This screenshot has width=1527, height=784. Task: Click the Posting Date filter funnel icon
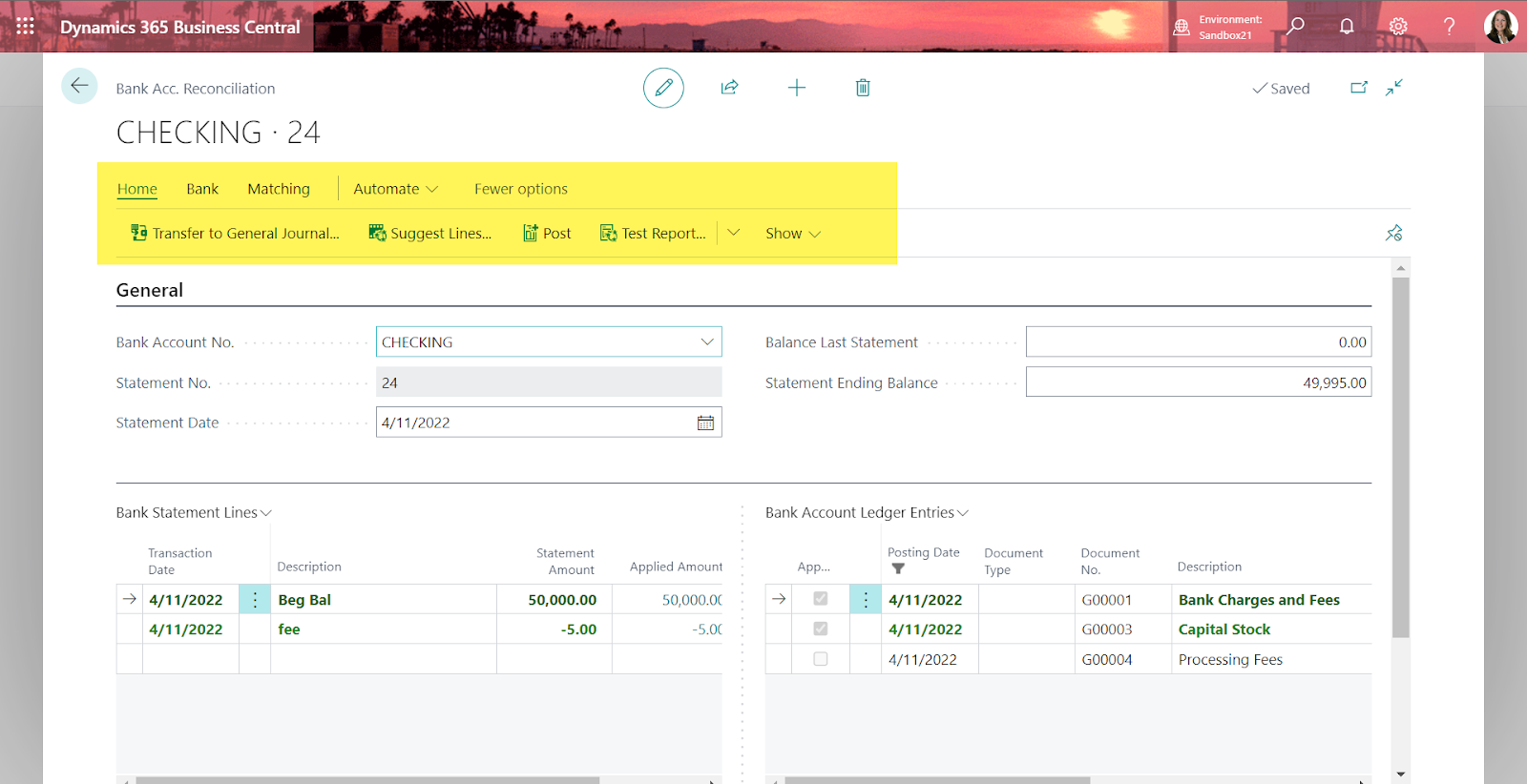point(897,568)
